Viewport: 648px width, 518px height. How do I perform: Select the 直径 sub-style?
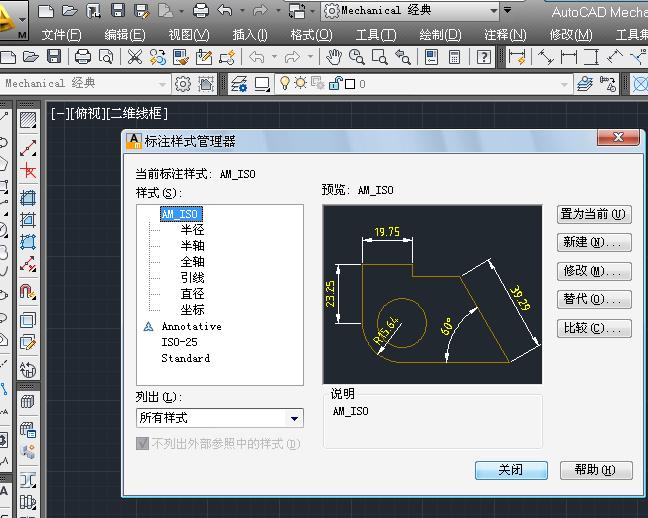pyautogui.click(x=192, y=294)
